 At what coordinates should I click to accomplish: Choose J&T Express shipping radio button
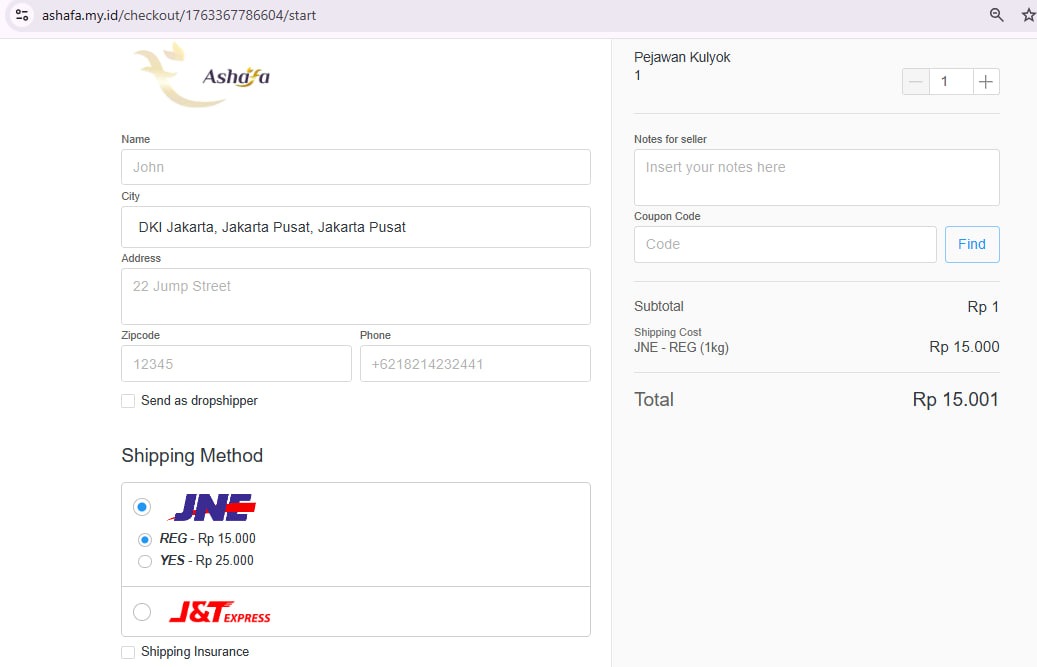(x=142, y=612)
